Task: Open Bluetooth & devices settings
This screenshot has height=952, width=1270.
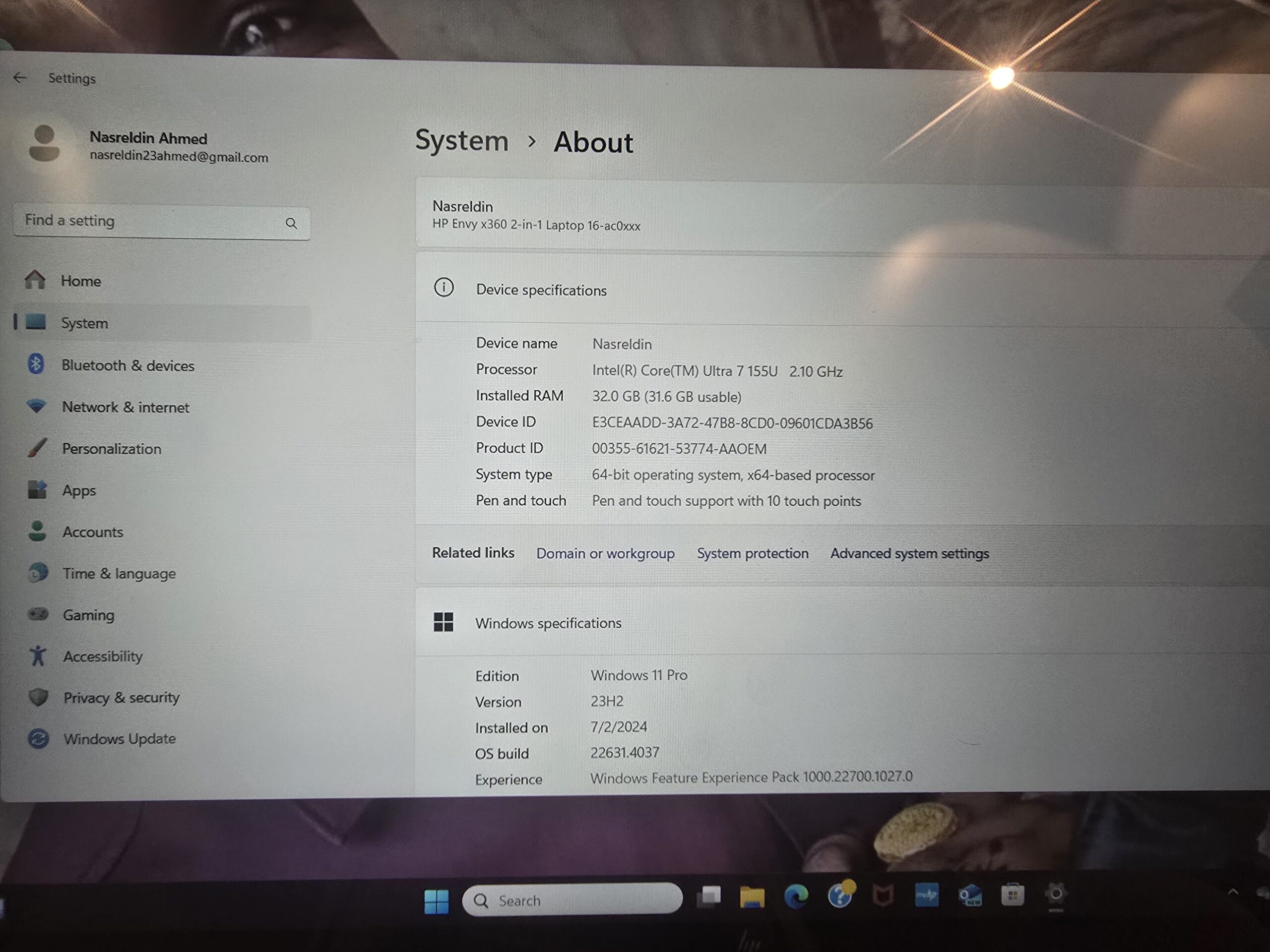Action: coord(127,365)
